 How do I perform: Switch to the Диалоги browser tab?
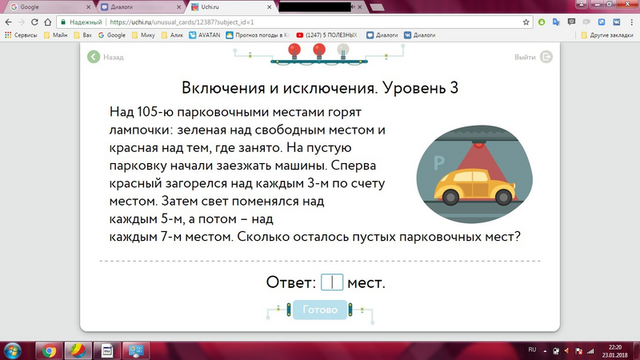tap(140, 7)
